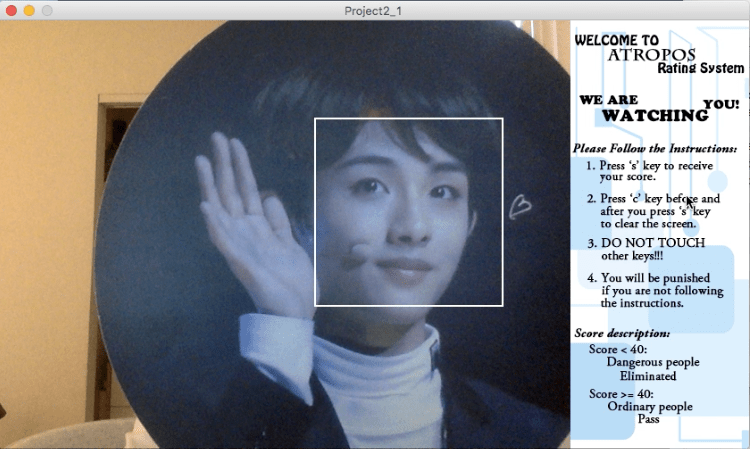Select 'Please Follow the Instructions:' header
750x449 pixels.
click(x=654, y=148)
